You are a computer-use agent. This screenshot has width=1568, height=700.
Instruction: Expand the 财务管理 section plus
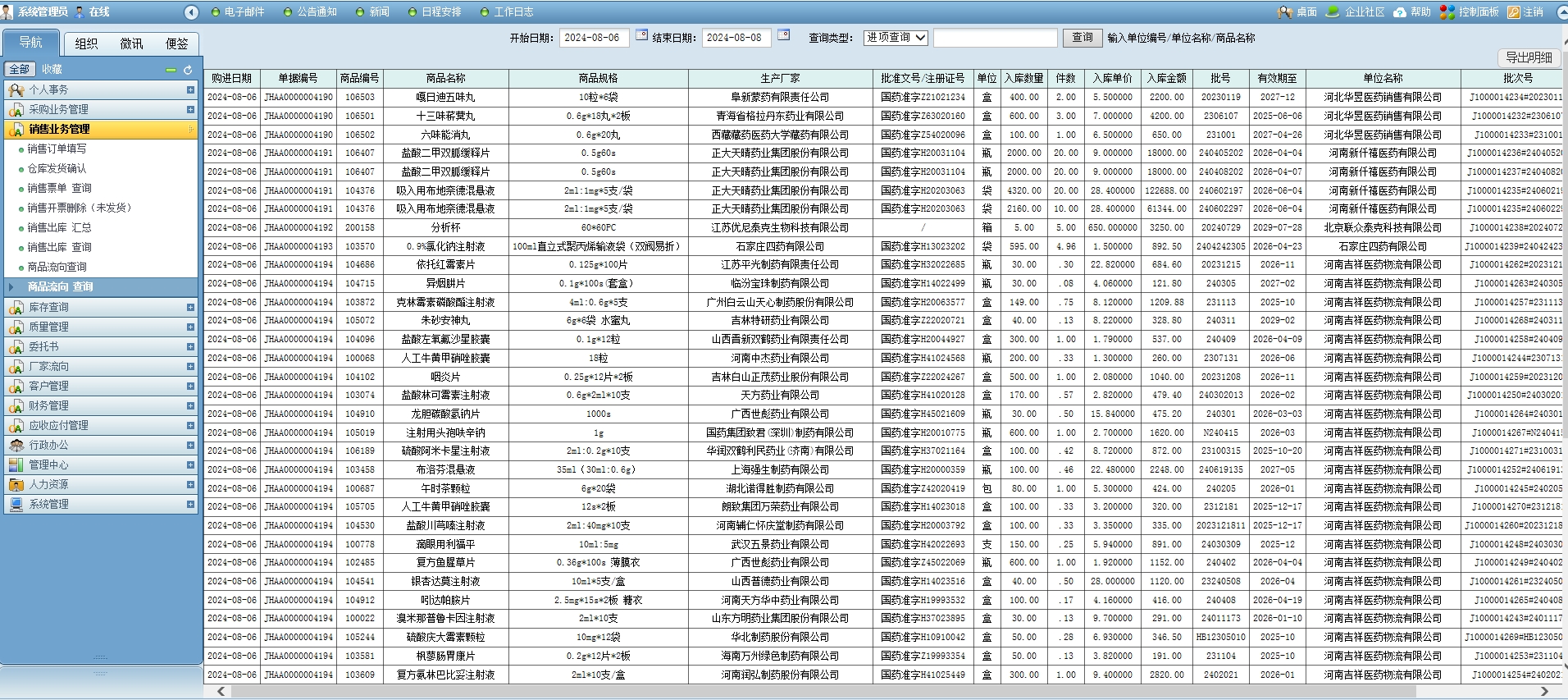(x=190, y=405)
